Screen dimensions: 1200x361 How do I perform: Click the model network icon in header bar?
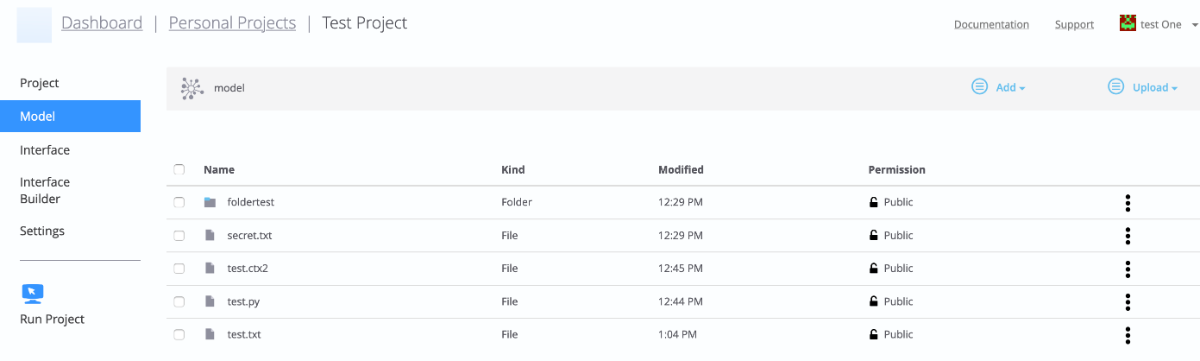tap(191, 88)
